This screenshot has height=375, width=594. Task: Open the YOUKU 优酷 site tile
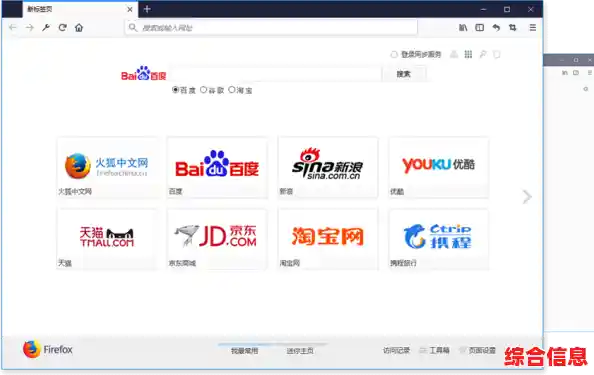pos(439,167)
